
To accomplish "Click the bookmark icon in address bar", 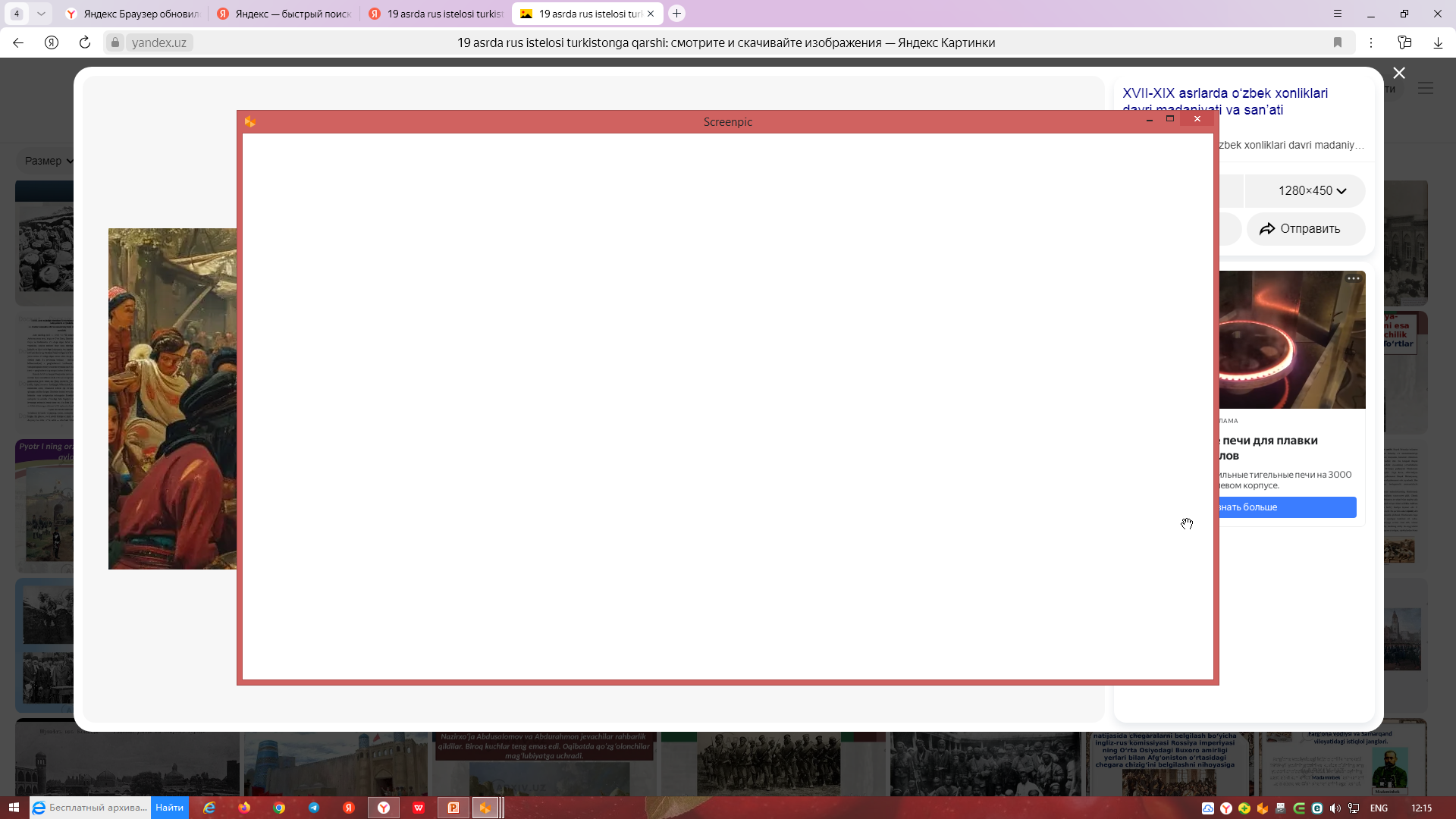I will [1338, 42].
